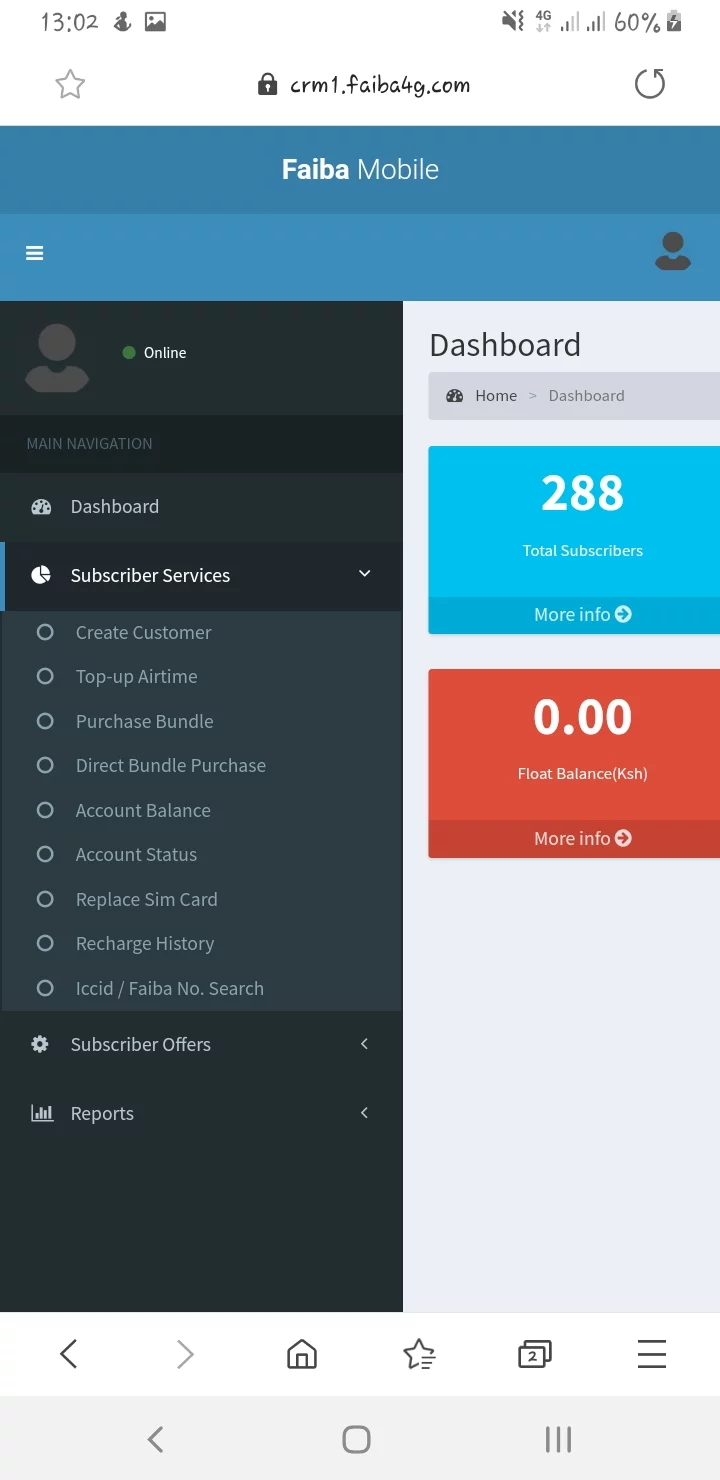720x1480 pixels.
Task: Open the user profile icon in header
Action: (x=673, y=251)
